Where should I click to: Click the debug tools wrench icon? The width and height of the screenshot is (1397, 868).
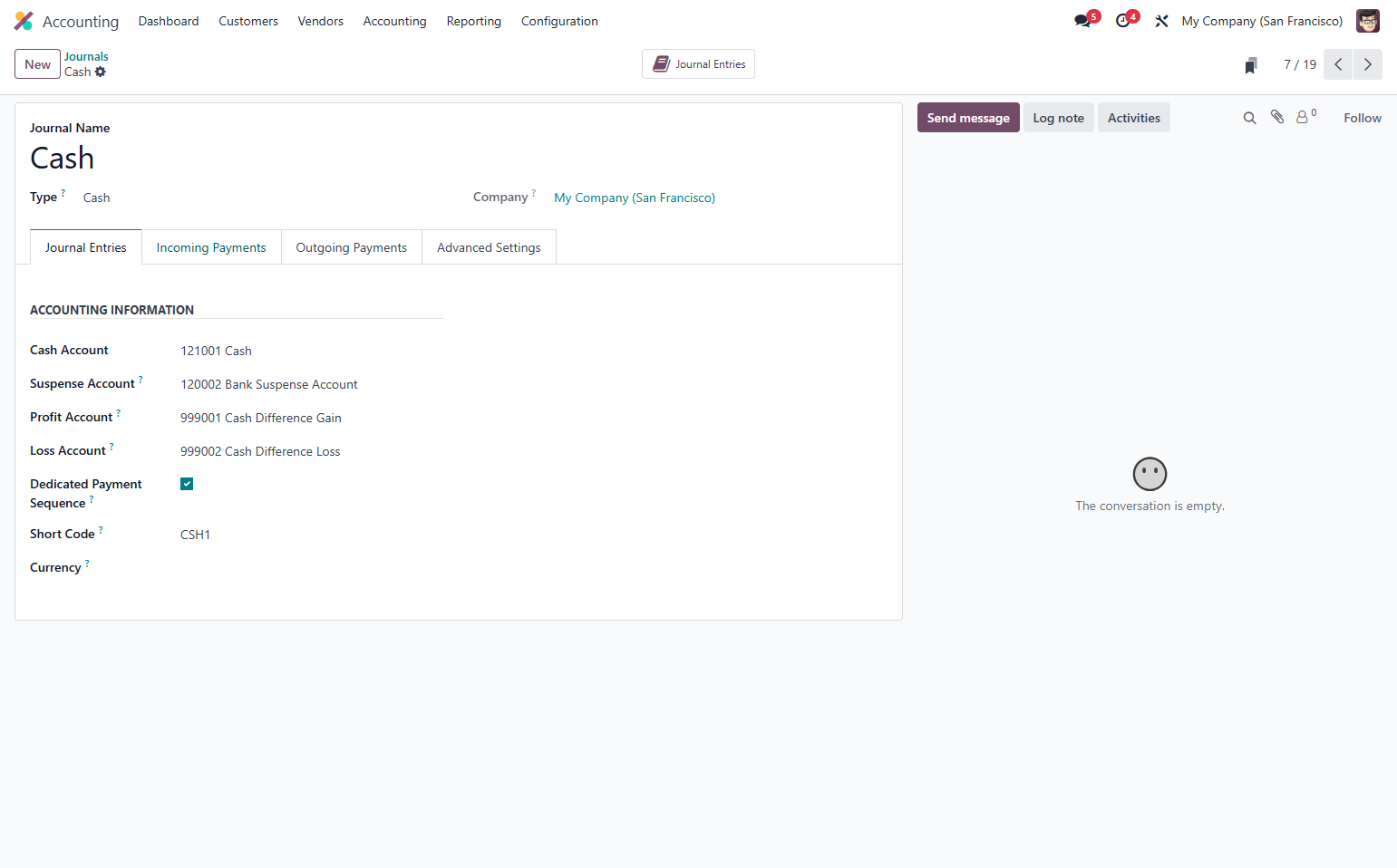(1161, 21)
